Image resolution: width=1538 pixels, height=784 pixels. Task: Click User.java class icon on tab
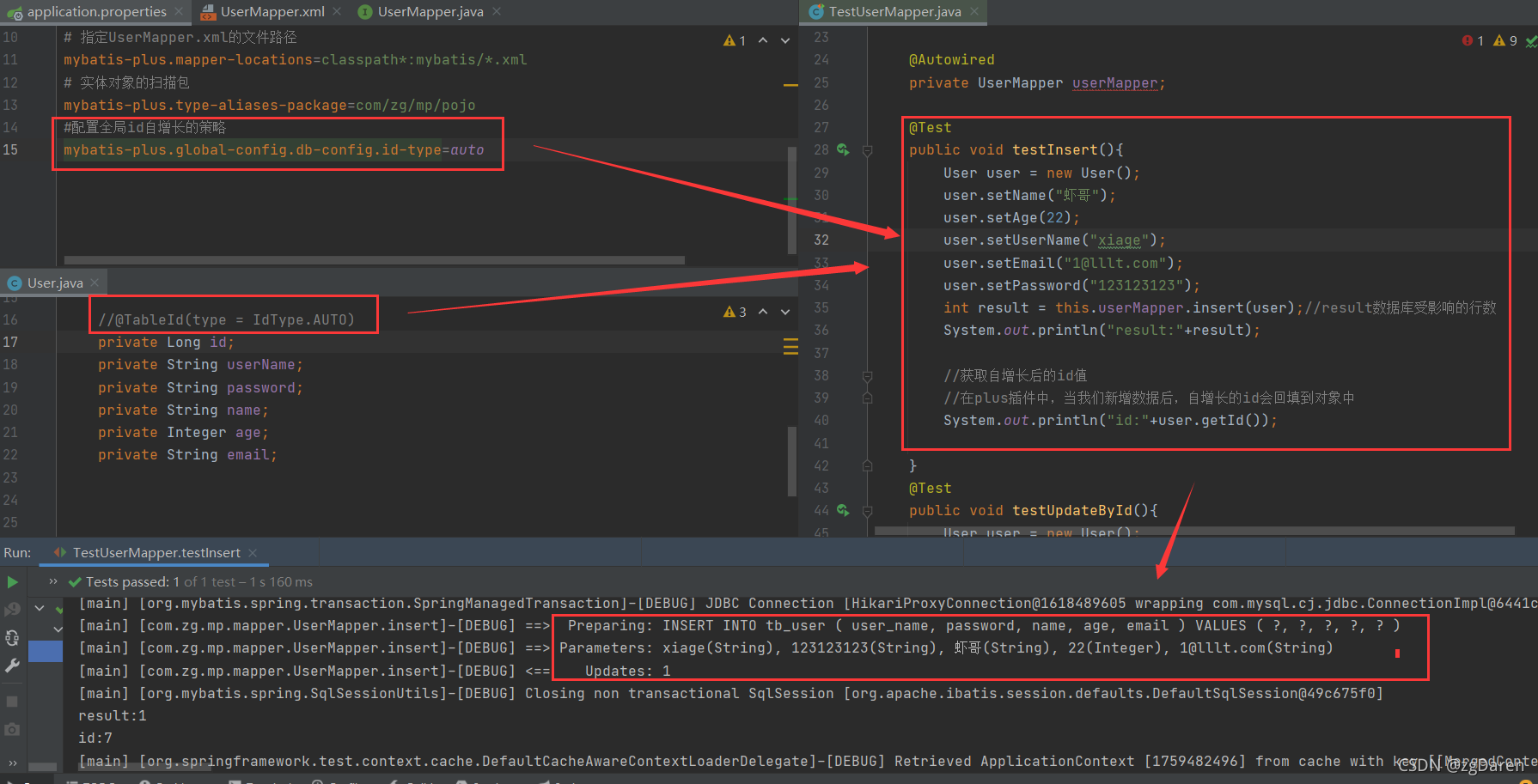(x=15, y=283)
